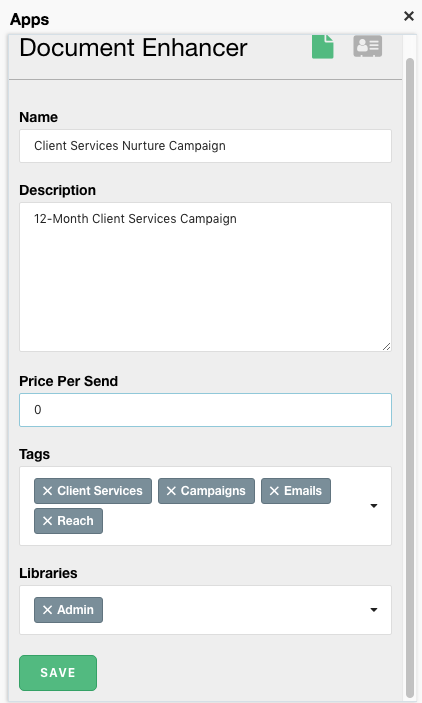The width and height of the screenshot is (422, 703).
Task: Remove the Reach tag
Action: [x=48, y=521]
